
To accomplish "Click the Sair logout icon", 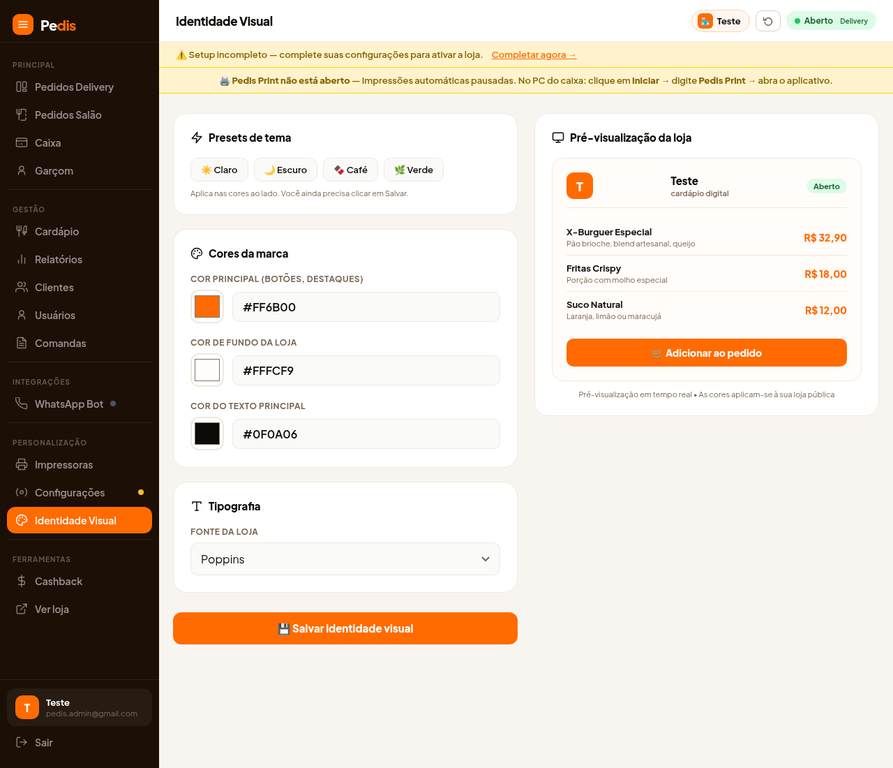I will (22, 742).
